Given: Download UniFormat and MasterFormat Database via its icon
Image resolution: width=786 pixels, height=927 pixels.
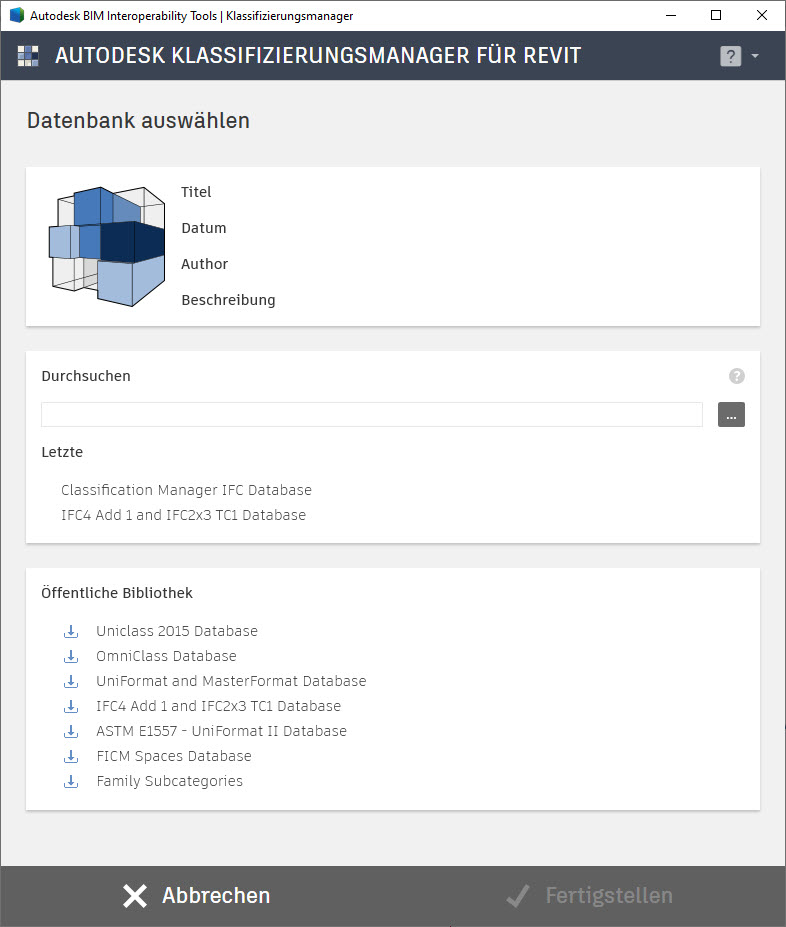Looking at the screenshot, I should (x=71, y=681).
